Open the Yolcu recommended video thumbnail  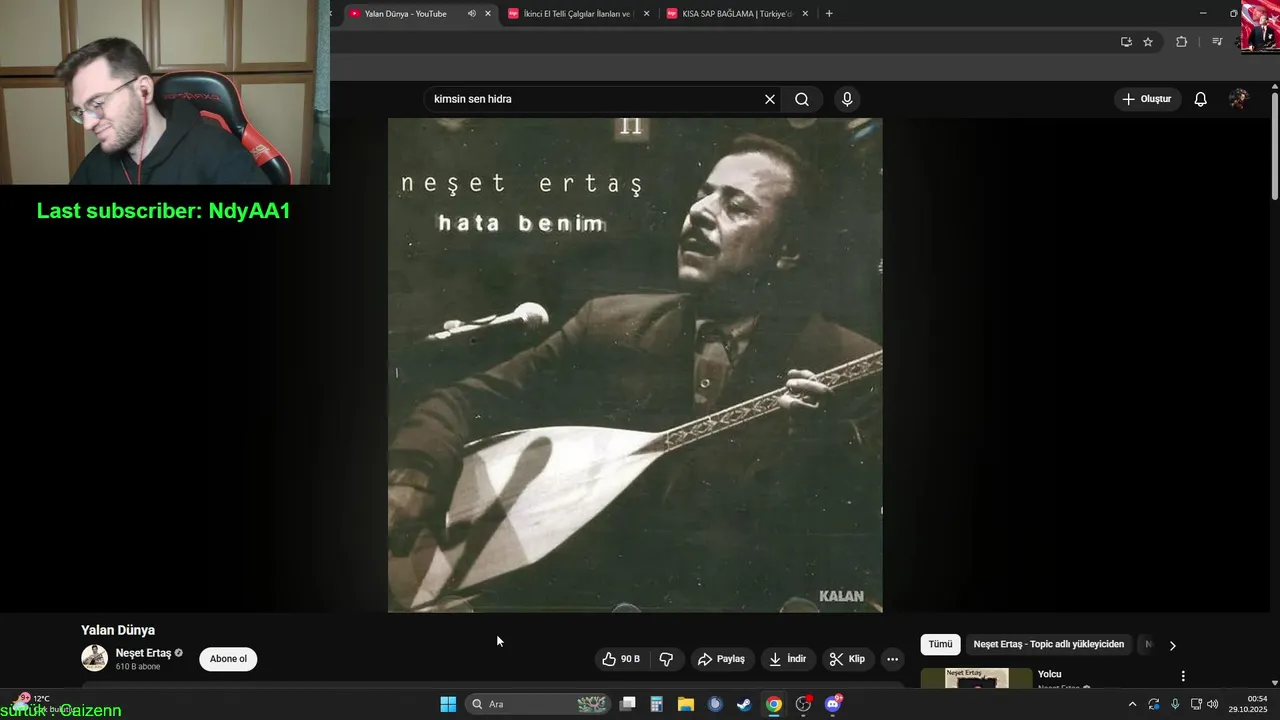pos(976,678)
